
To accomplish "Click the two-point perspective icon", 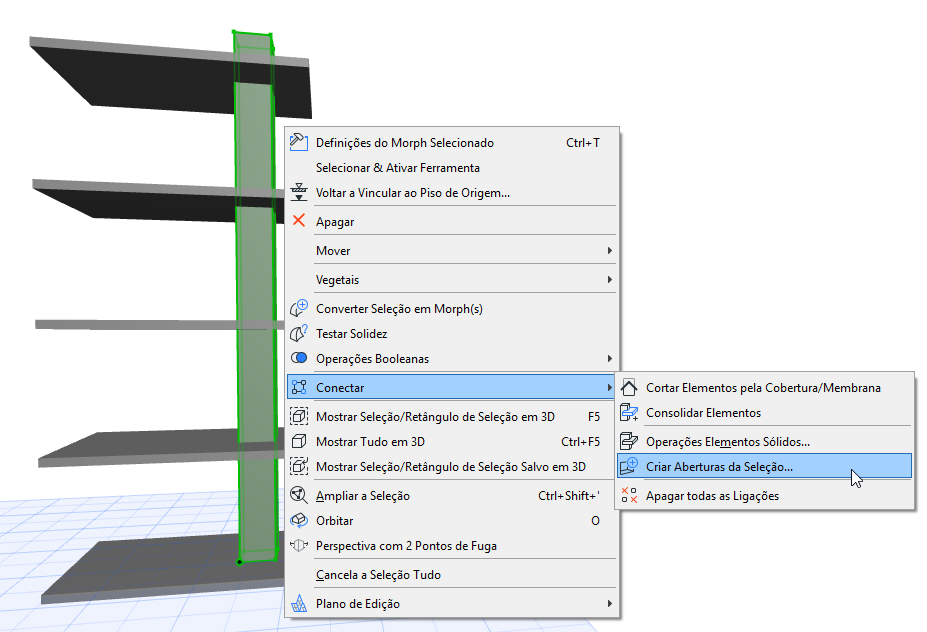I will point(299,545).
